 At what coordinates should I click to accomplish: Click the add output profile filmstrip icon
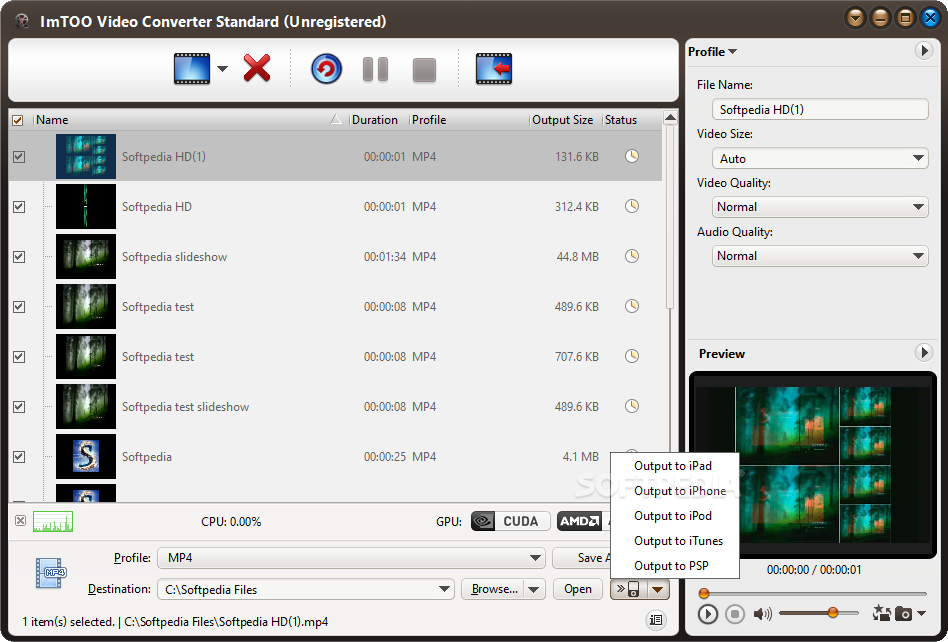(494, 69)
